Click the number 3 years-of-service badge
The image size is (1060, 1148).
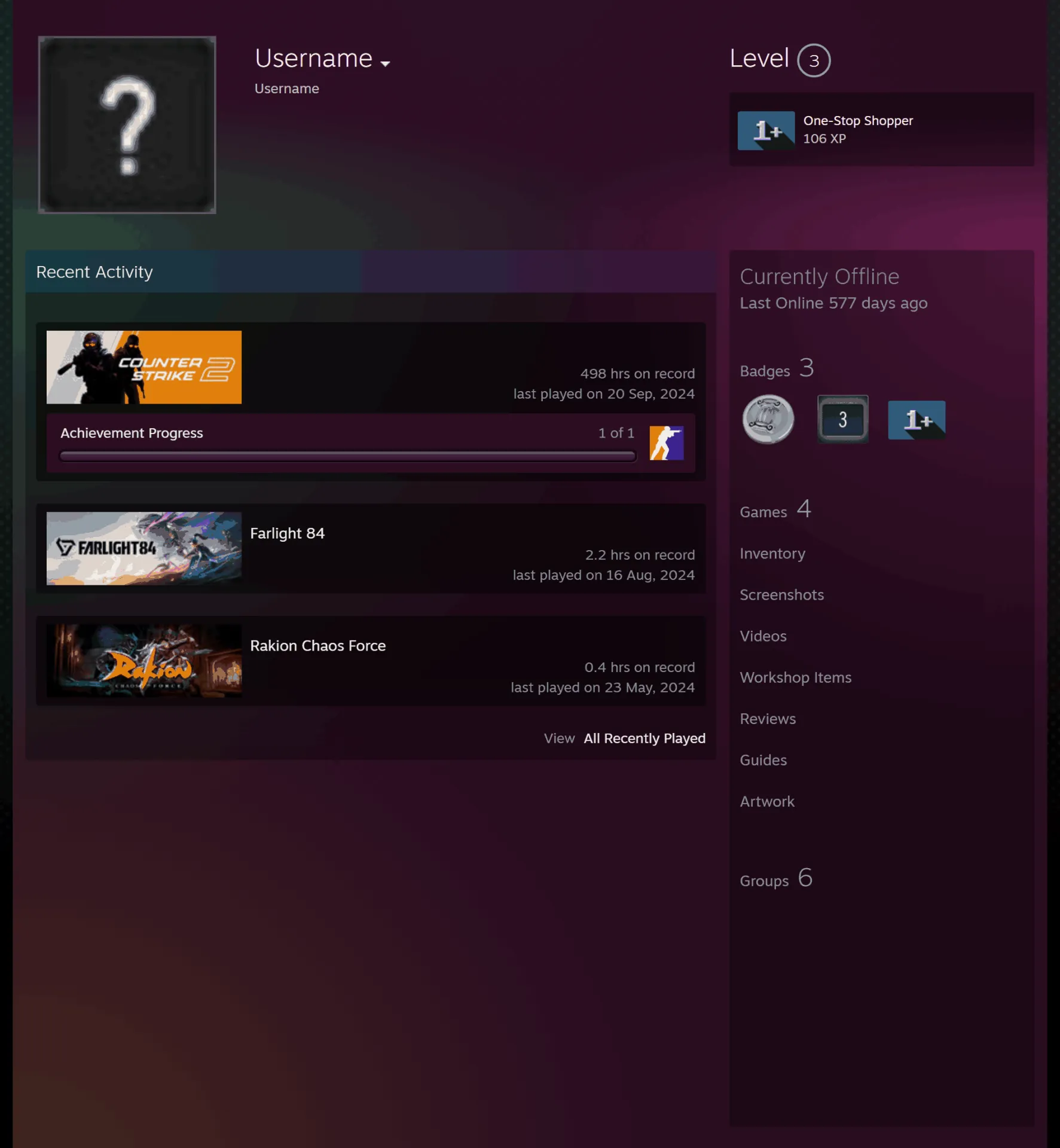tap(843, 420)
